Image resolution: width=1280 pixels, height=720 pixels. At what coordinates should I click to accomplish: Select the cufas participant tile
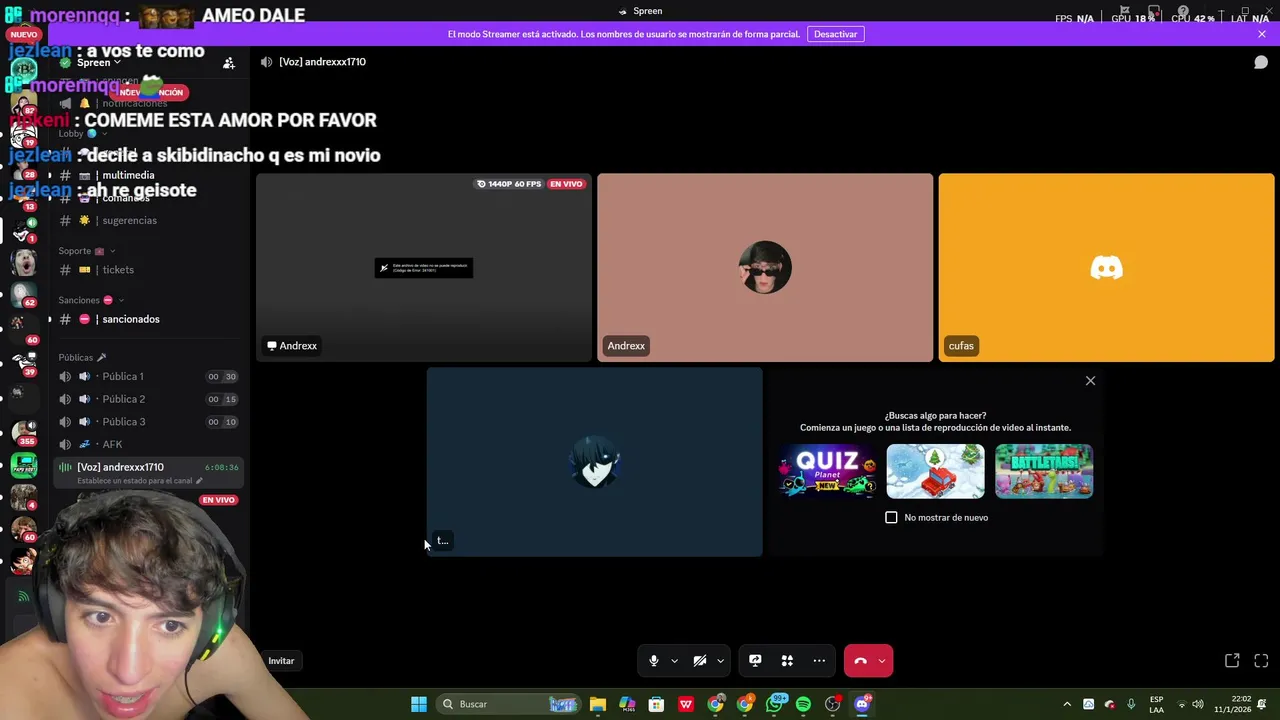pos(1106,267)
